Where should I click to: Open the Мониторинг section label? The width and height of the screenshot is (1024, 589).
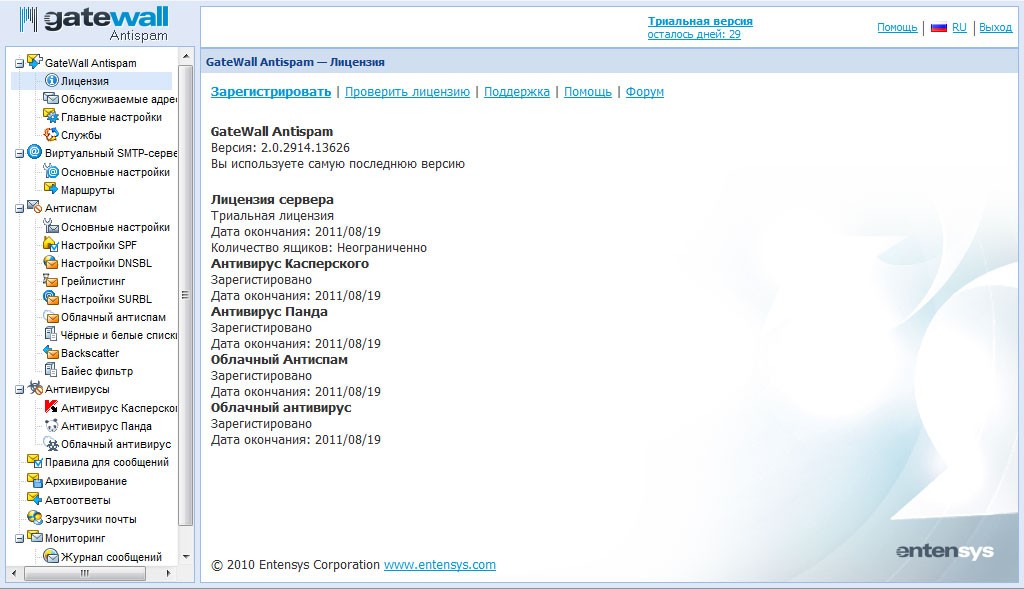(x=75, y=538)
